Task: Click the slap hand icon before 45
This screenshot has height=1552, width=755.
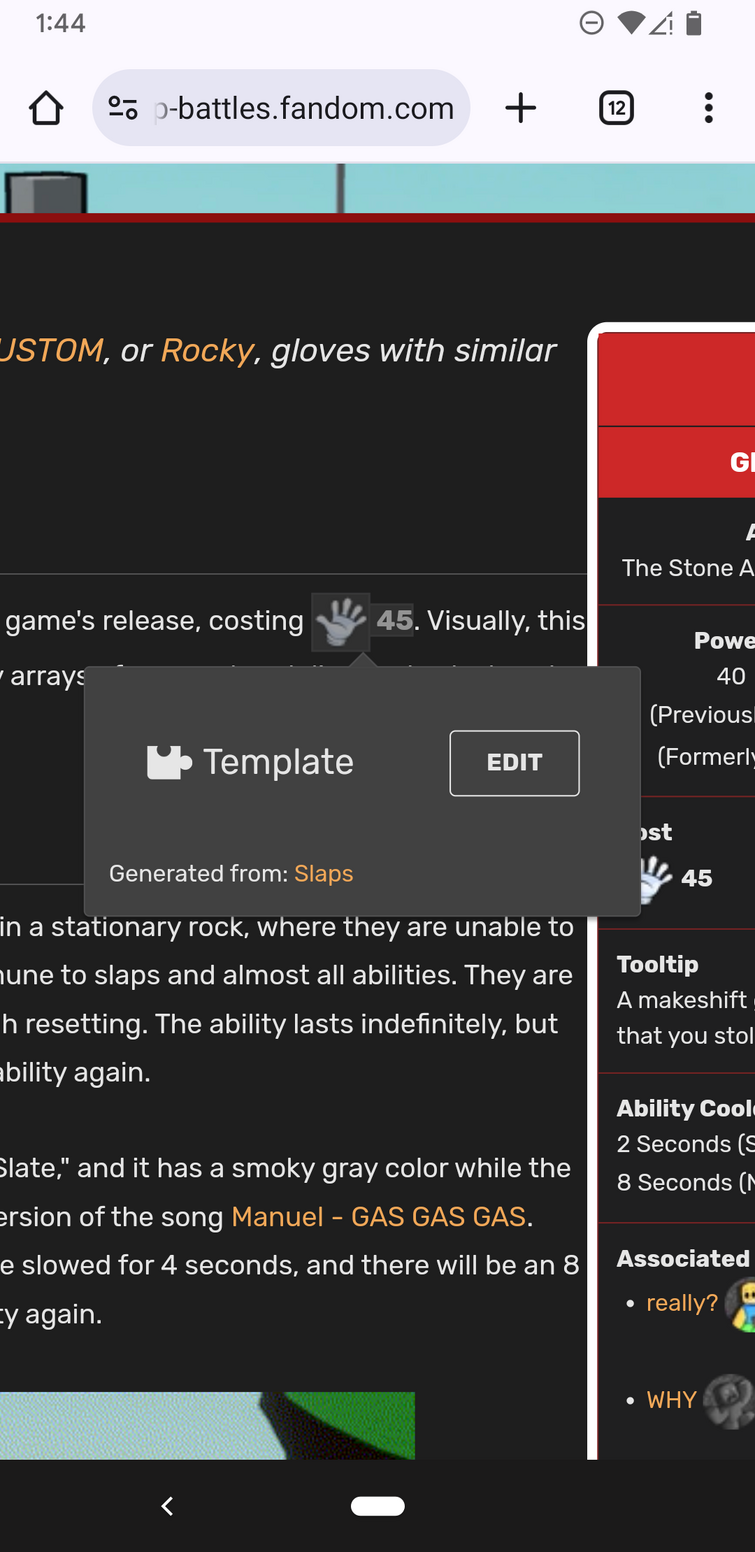Action: pyautogui.click(x=341, y=621)
